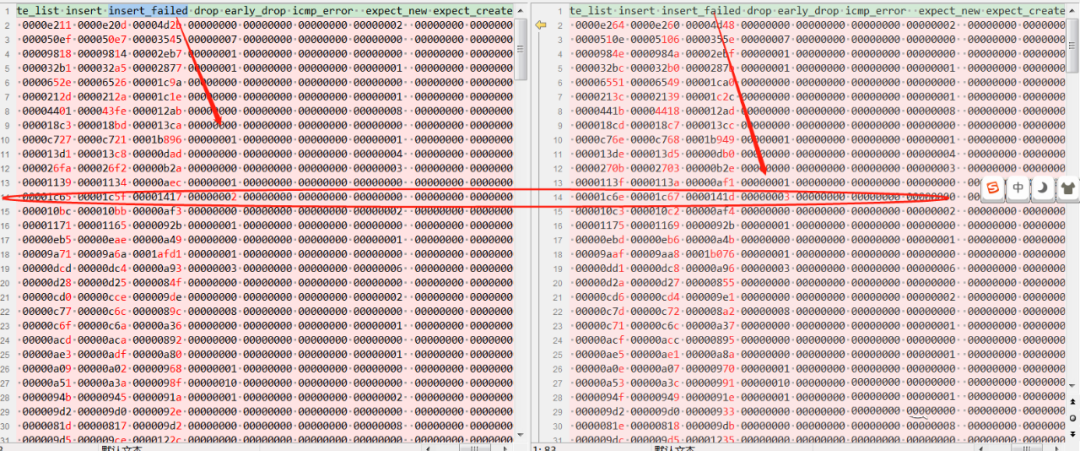Click value '00000010' in left pane row 27
Viewport: 1080px width, 451px height.
click(x=212, y=383)
